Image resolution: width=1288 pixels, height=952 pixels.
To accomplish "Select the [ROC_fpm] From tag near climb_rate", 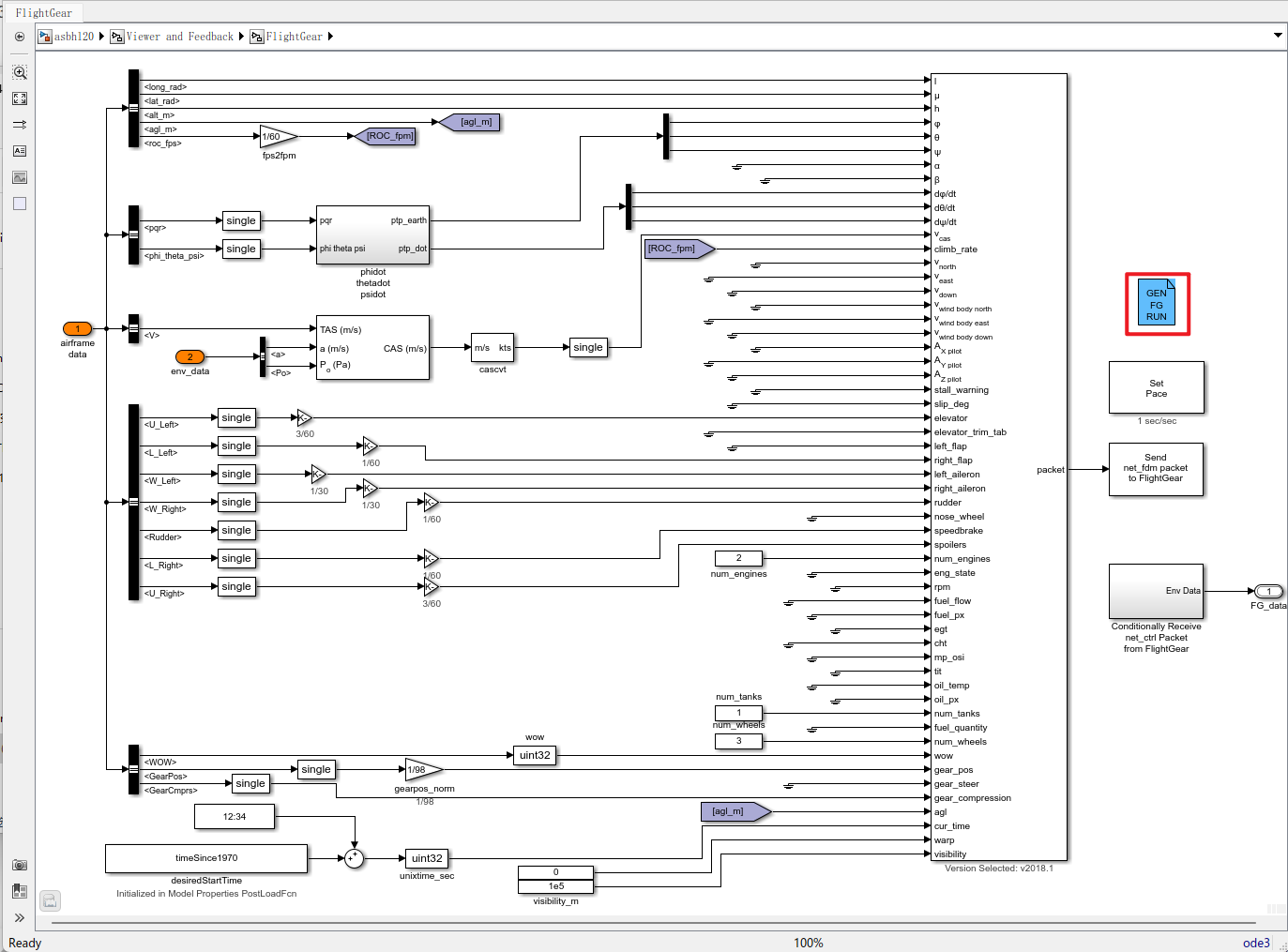I will click(679, 249).
